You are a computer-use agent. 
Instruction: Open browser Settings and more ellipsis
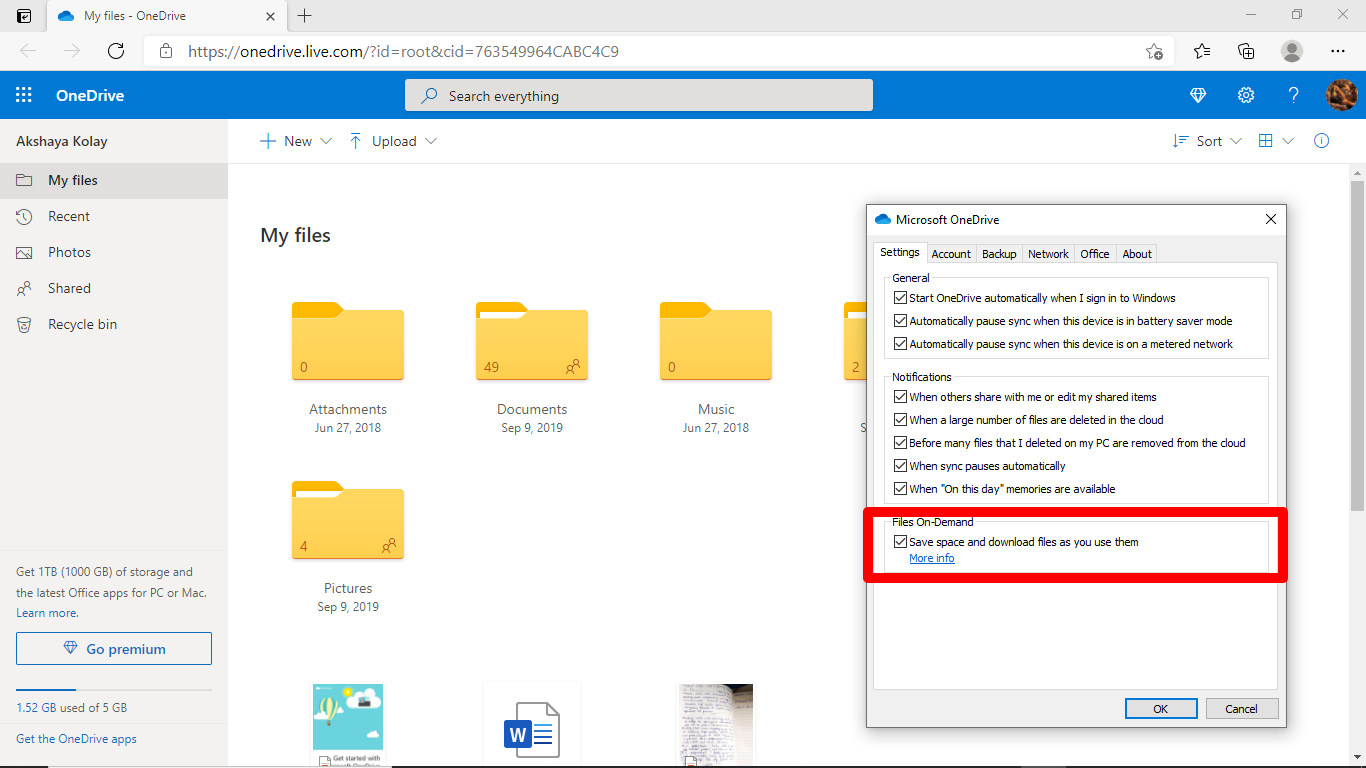coord(1338,51)
